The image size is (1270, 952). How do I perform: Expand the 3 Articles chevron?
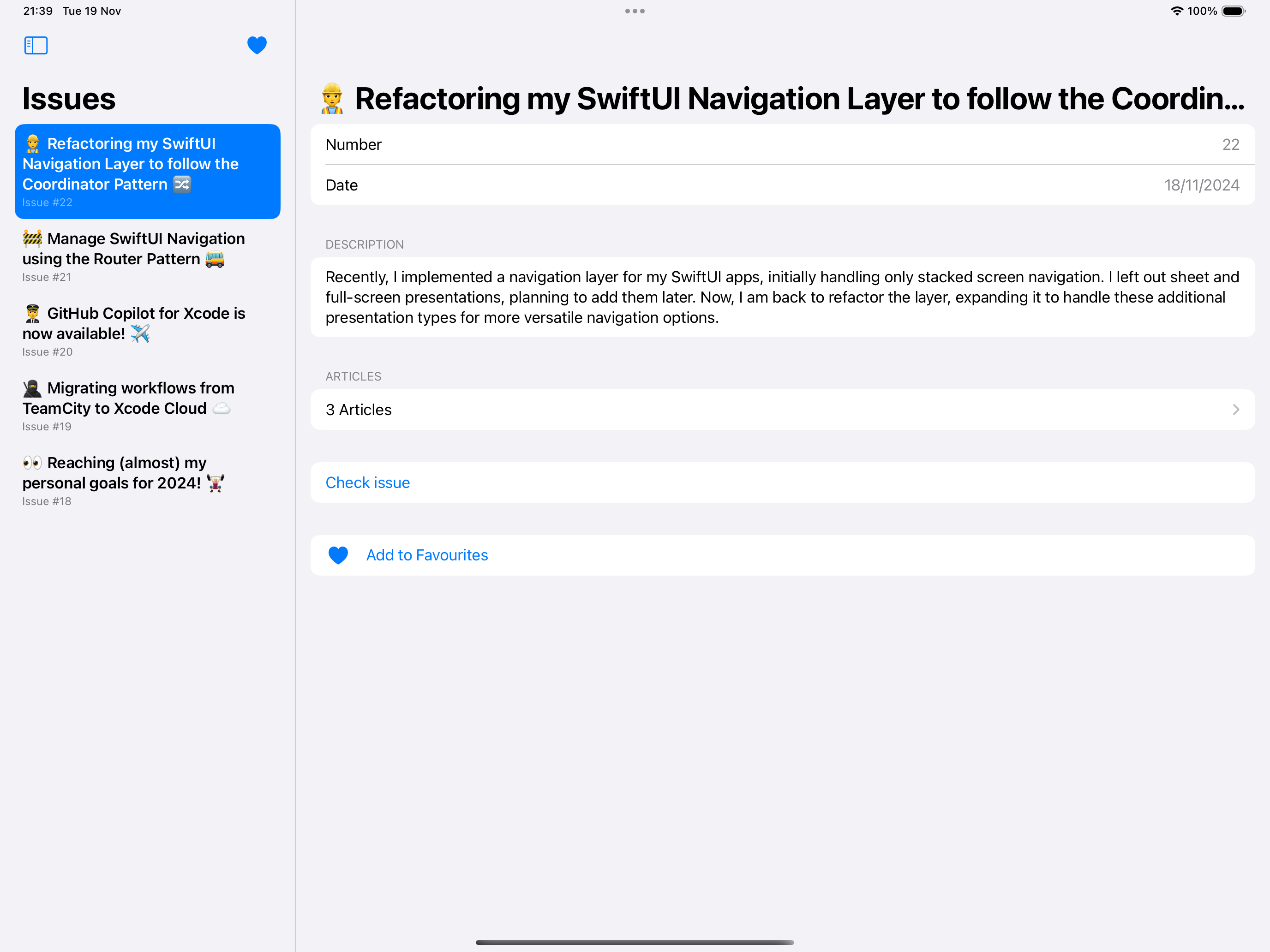1235,410
